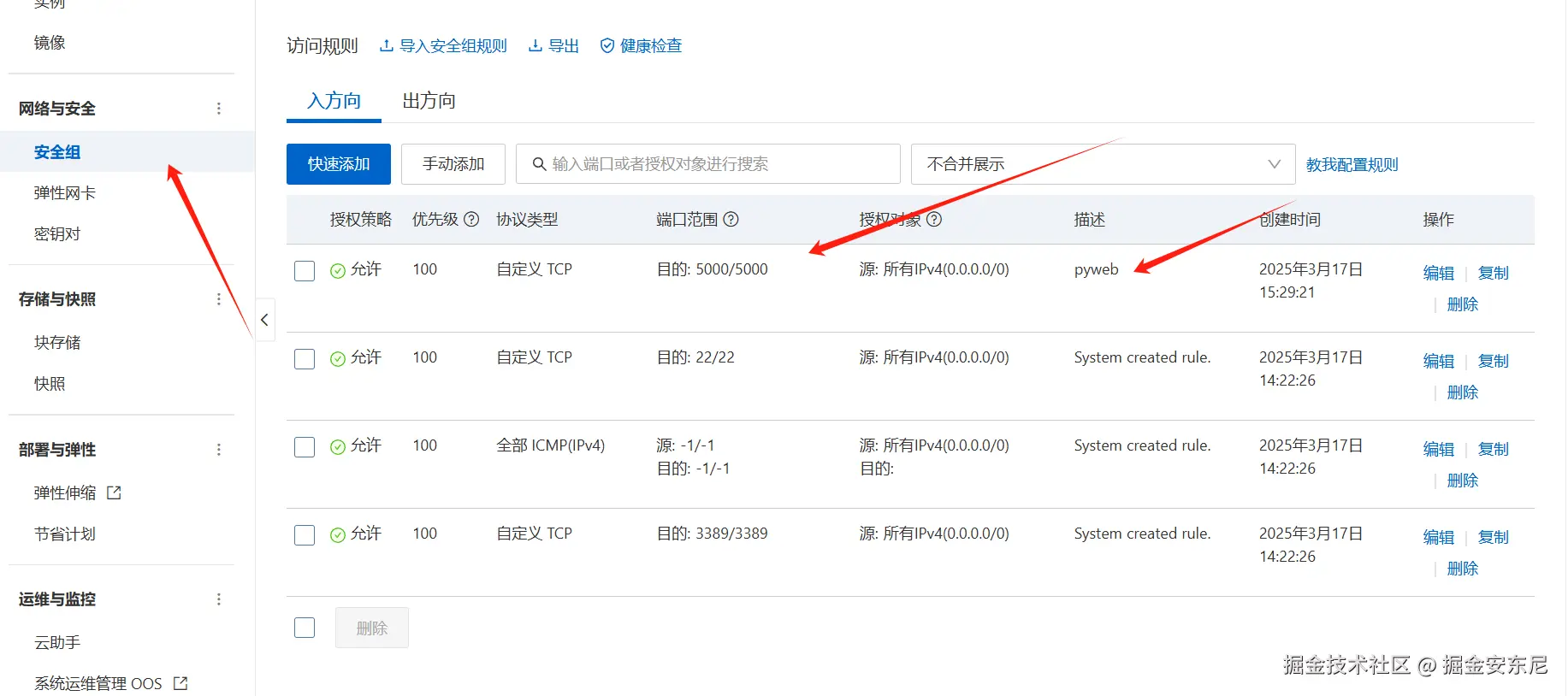This screenshot has width=1568, height=696.
Task: Click the external link icon beside 弹性伸缩
Action: (114, 493)
